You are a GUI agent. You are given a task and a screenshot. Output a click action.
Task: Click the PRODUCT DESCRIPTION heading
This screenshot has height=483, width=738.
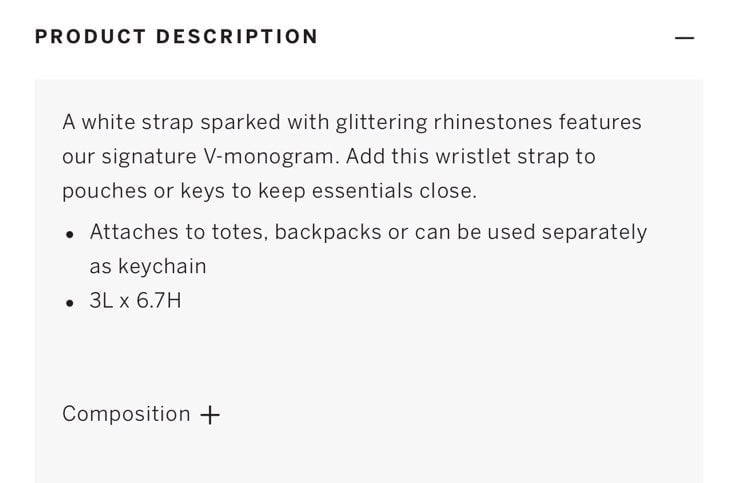tap(176, 37)
